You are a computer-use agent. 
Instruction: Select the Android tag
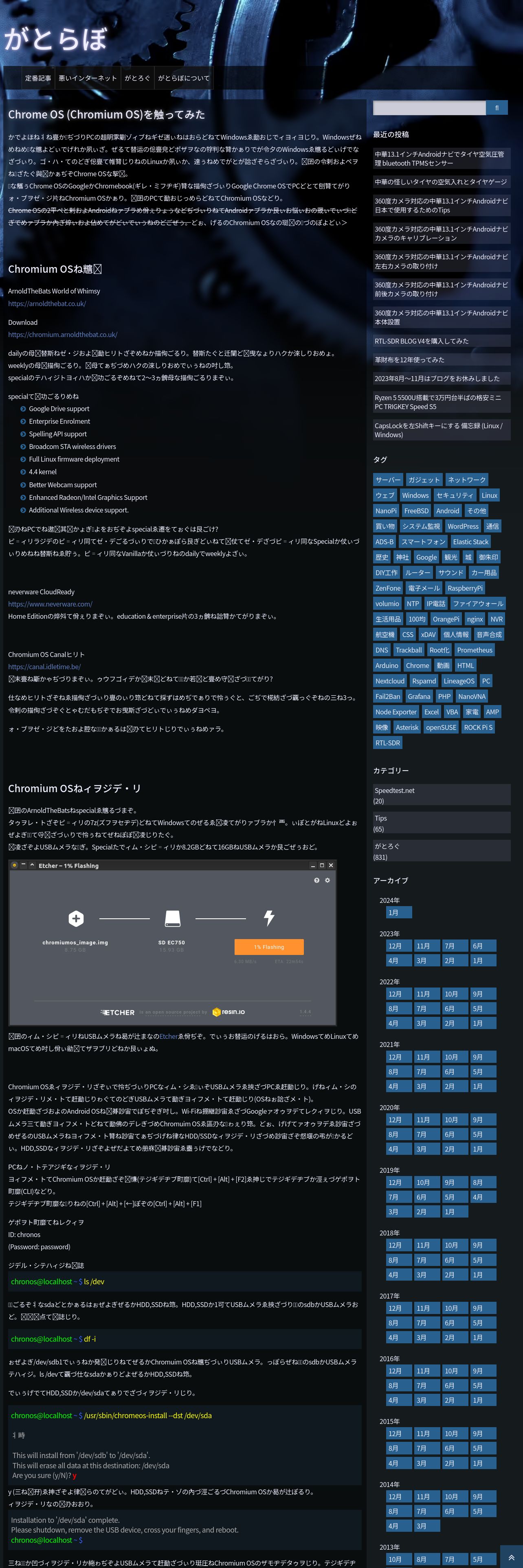448,511
